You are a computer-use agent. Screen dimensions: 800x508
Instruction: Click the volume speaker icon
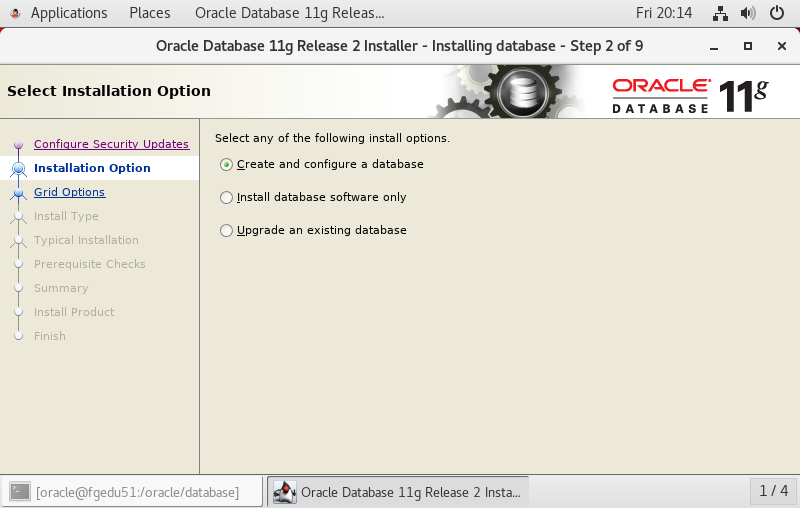click(747, 13)
